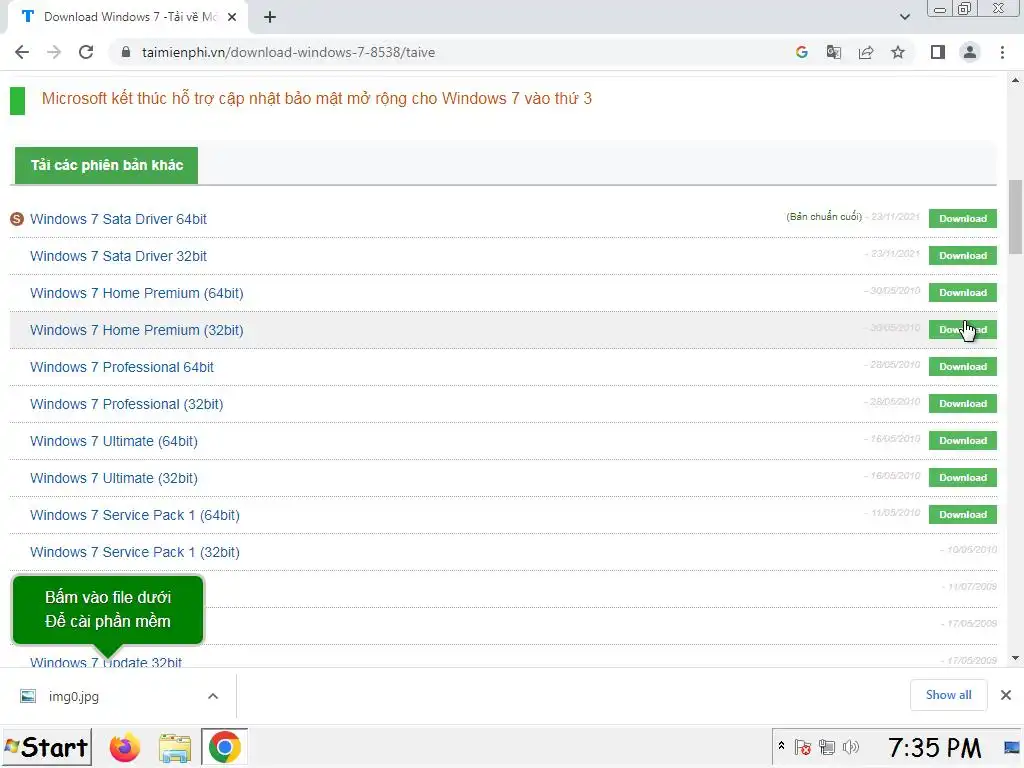1024x768 pixels.
Task: Open downloaded img0.jpg file
Action: (x=73, y=697)
